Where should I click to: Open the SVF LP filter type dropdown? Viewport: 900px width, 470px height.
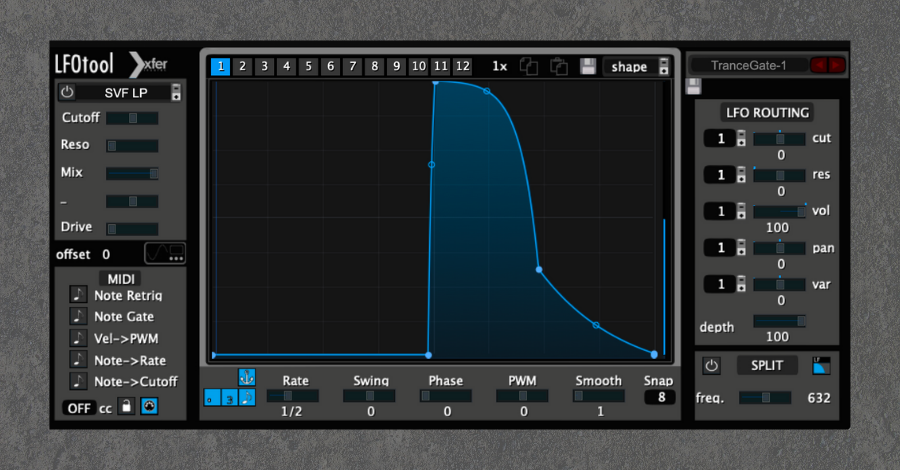pos(176,92)
